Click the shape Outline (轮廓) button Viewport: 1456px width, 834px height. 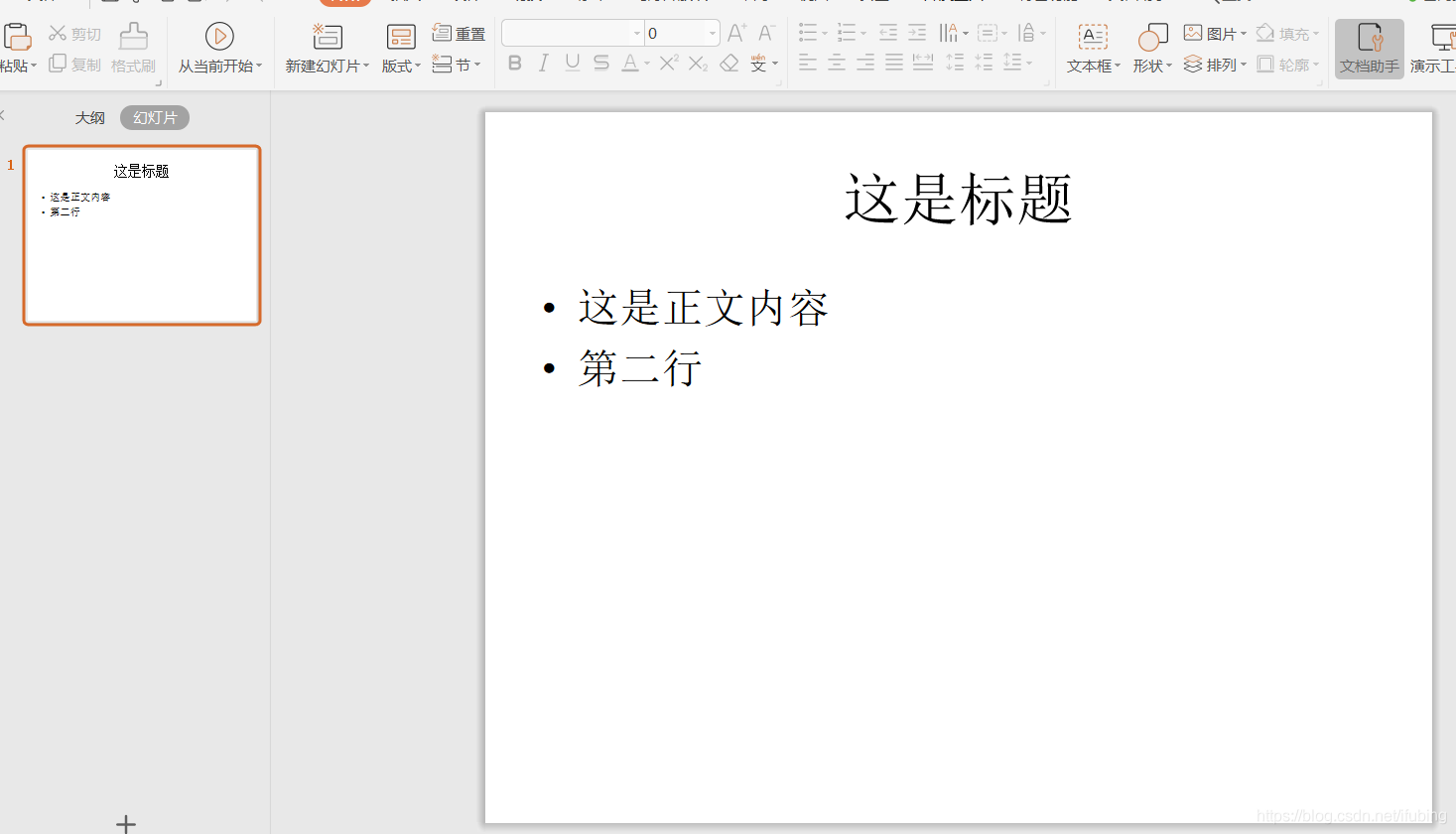tap(1287, 65)
